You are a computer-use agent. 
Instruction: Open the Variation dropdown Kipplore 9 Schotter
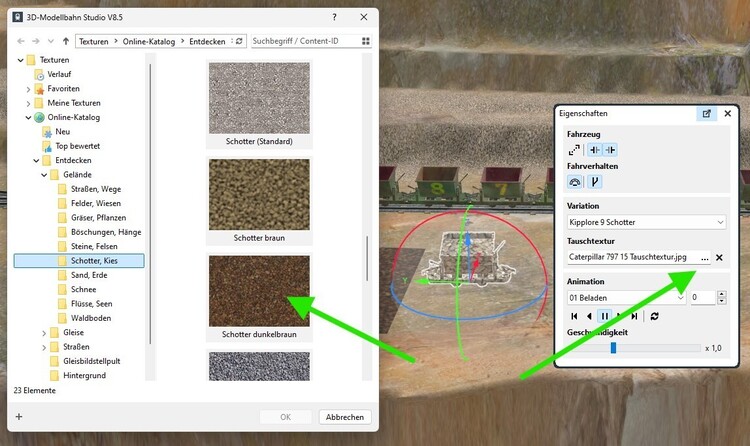(x=646, y=222)
